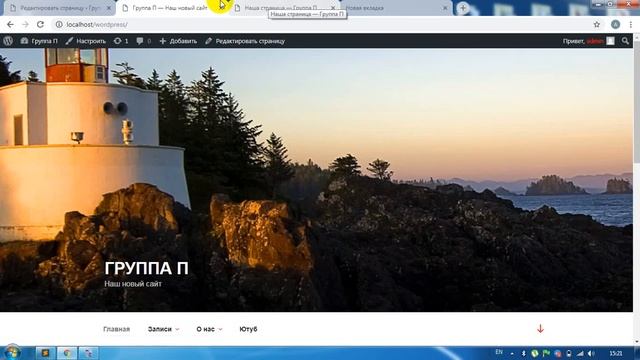Open a new browser tab with plus button
Image resolution: width=640 pixels, height=360 pixels.
463,8
